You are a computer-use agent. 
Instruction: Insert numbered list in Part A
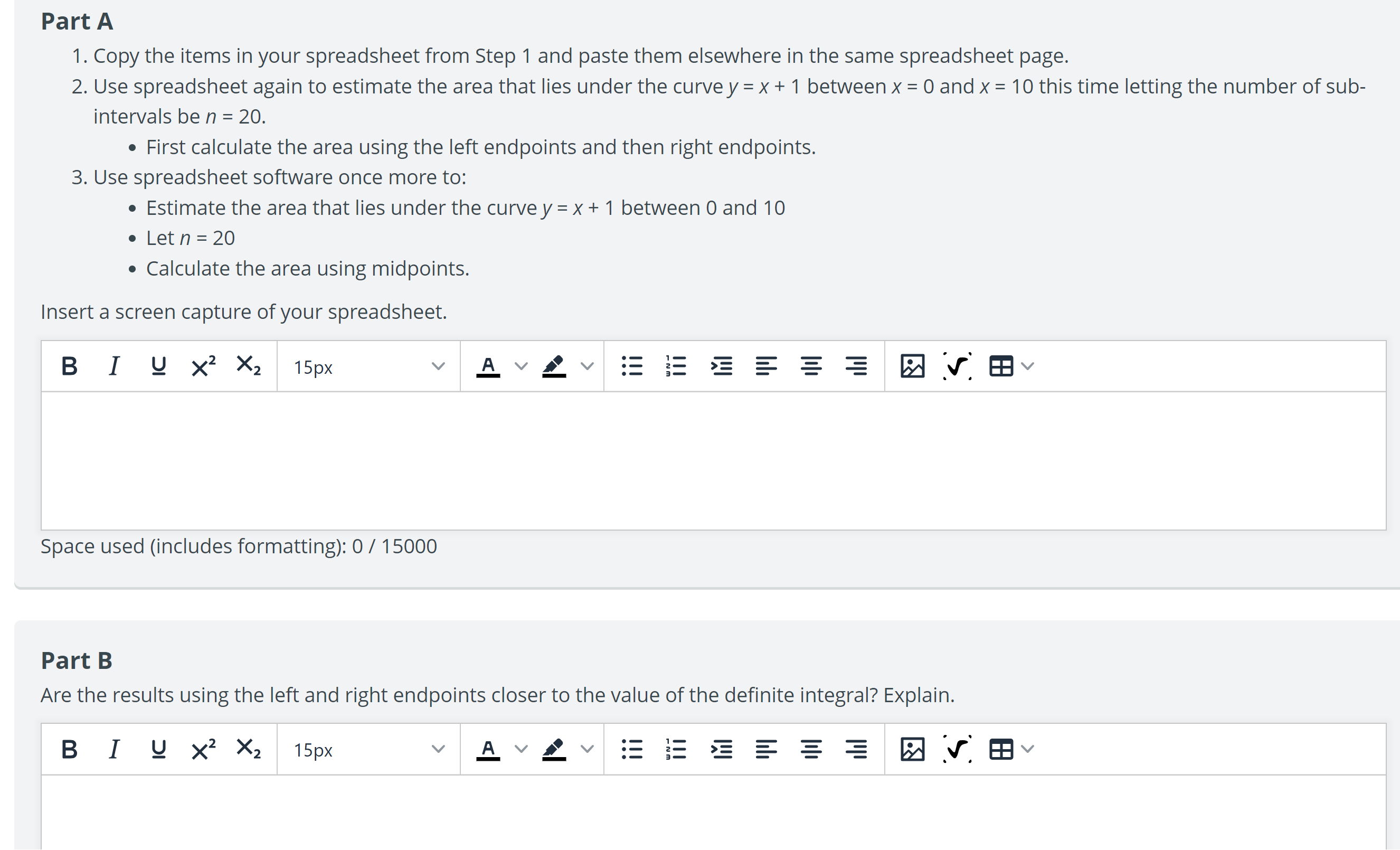coord(676,366)
